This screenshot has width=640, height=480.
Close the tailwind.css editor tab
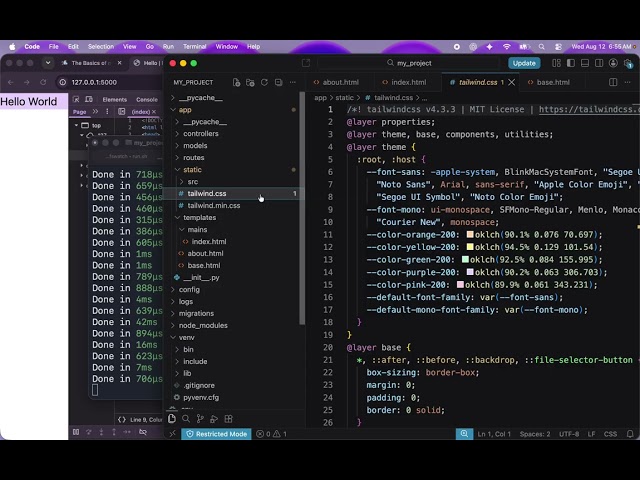(x=511, y=82)
